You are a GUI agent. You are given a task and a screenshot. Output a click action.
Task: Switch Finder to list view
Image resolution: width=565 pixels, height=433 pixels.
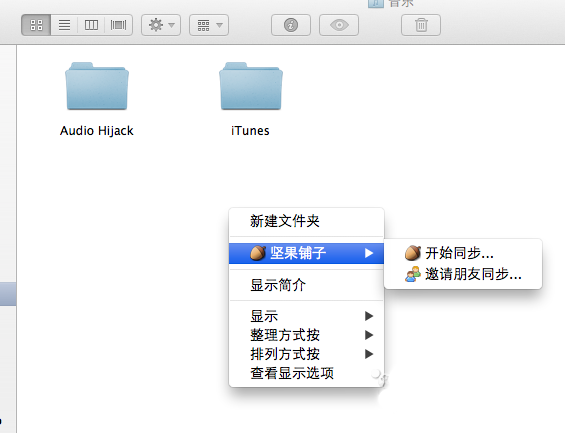[x=64, y=25]
